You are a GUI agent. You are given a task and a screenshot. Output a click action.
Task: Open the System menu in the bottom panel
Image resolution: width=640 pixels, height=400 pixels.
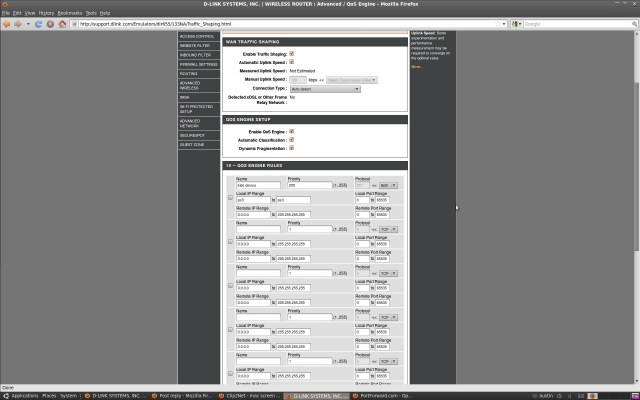point(68,396)
